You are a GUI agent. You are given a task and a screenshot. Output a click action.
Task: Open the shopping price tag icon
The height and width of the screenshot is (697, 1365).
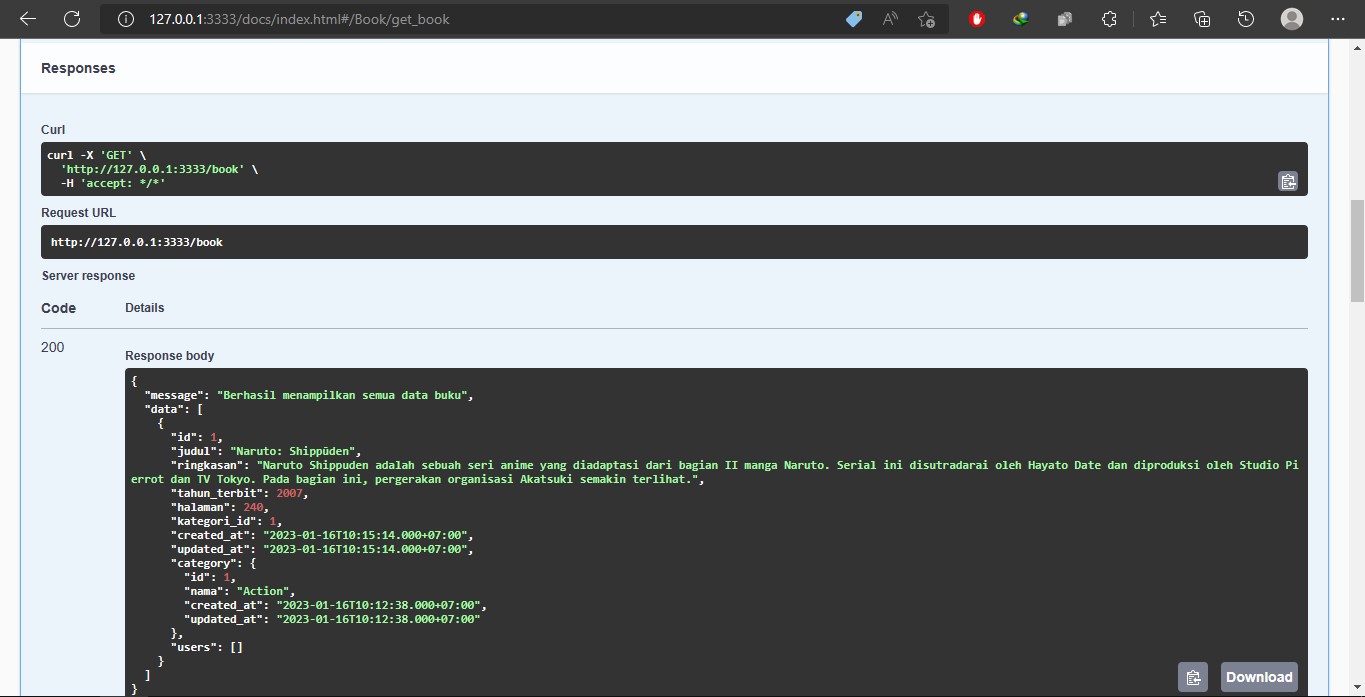(x=853, y=19)
